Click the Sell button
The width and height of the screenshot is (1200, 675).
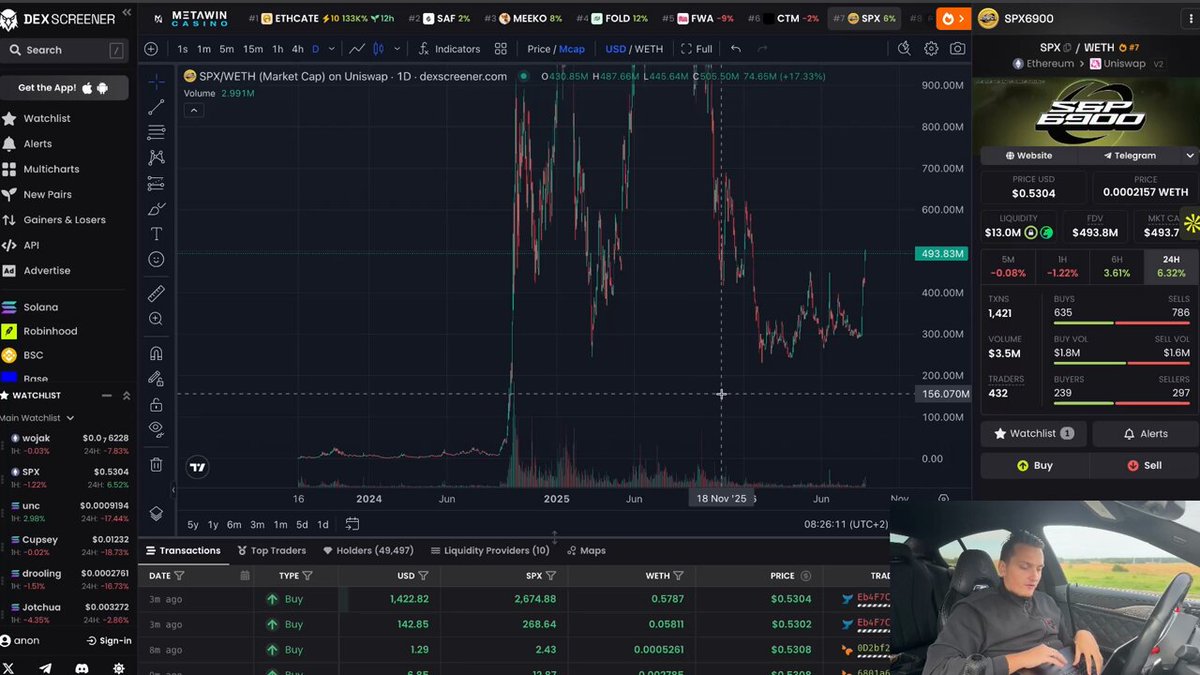[1144, 466]
